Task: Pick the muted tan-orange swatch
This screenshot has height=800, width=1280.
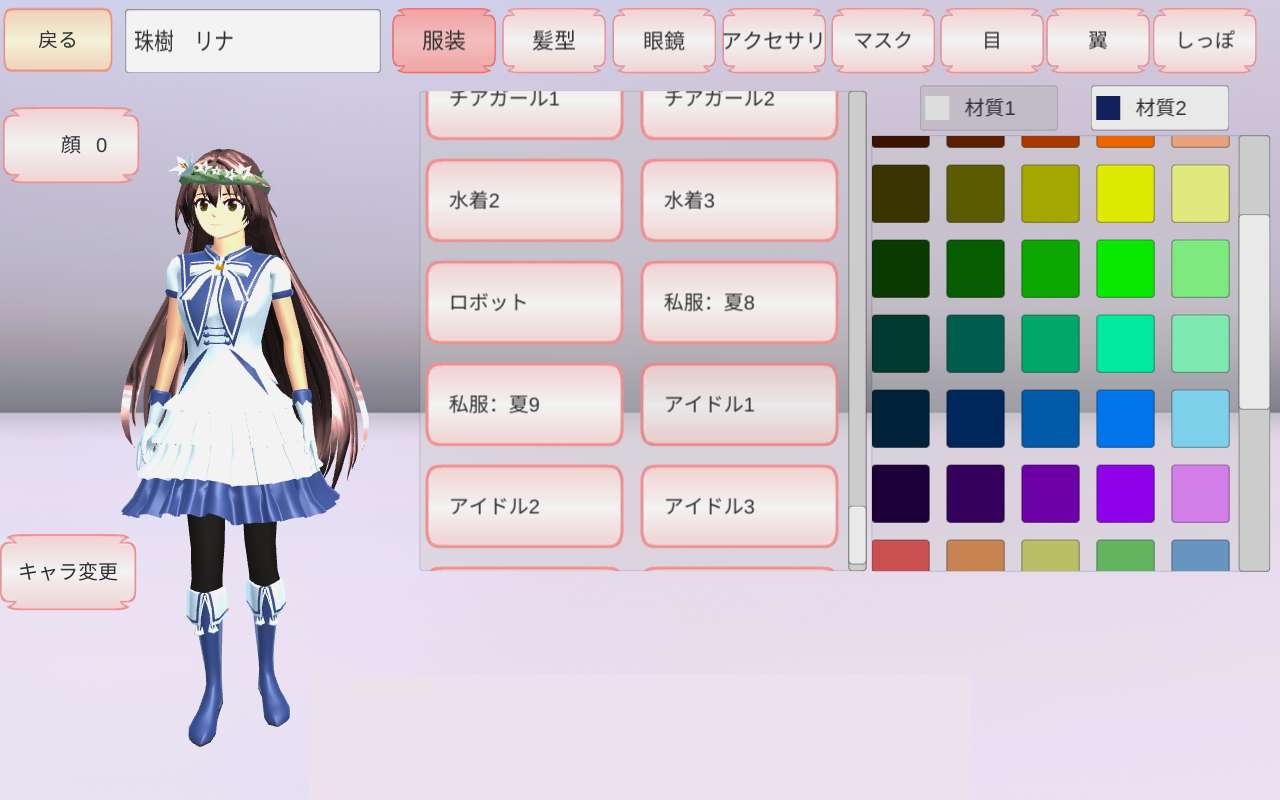Action: (x=976, y=556)
